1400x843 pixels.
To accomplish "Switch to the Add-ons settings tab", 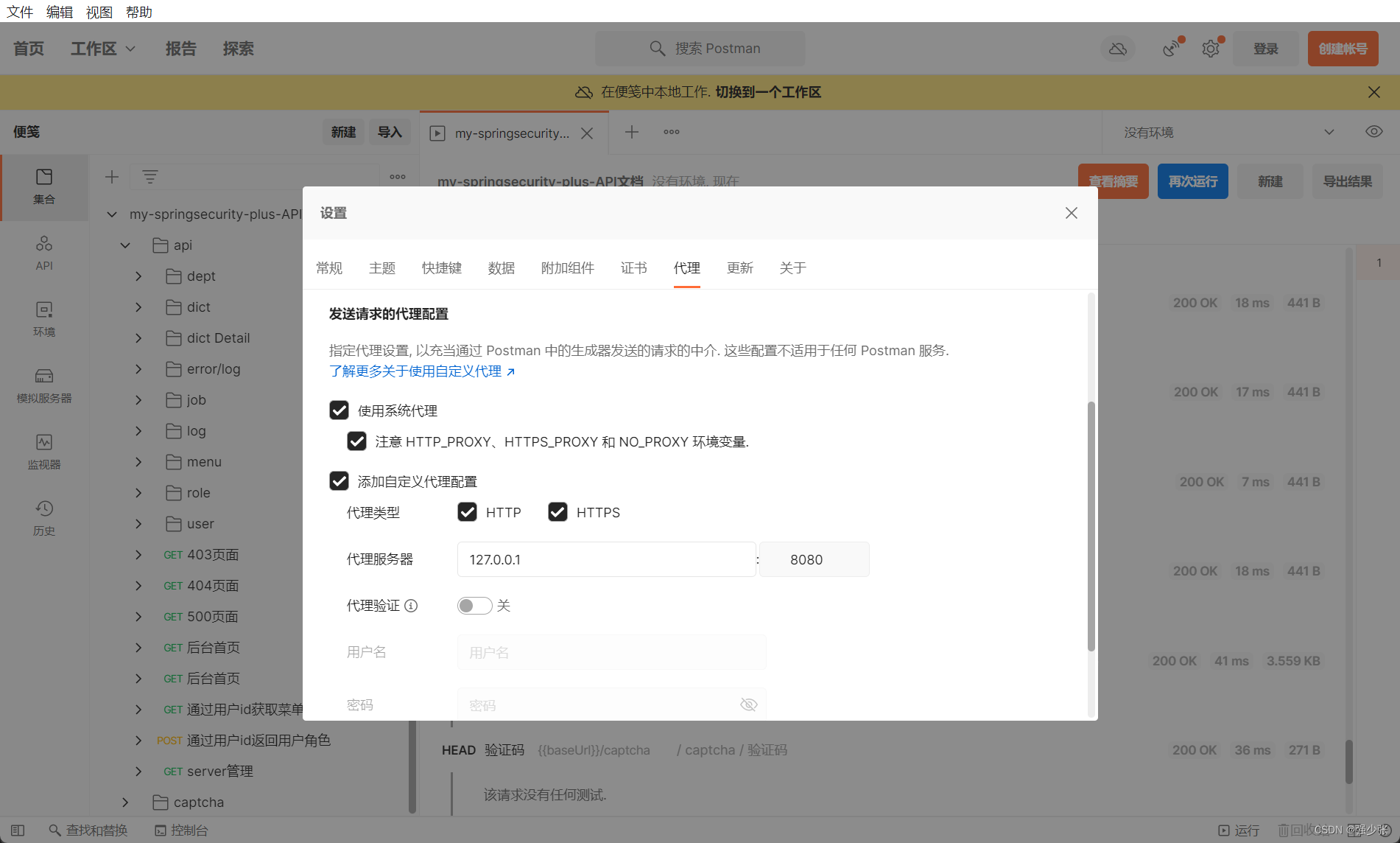I will [568, 268].
